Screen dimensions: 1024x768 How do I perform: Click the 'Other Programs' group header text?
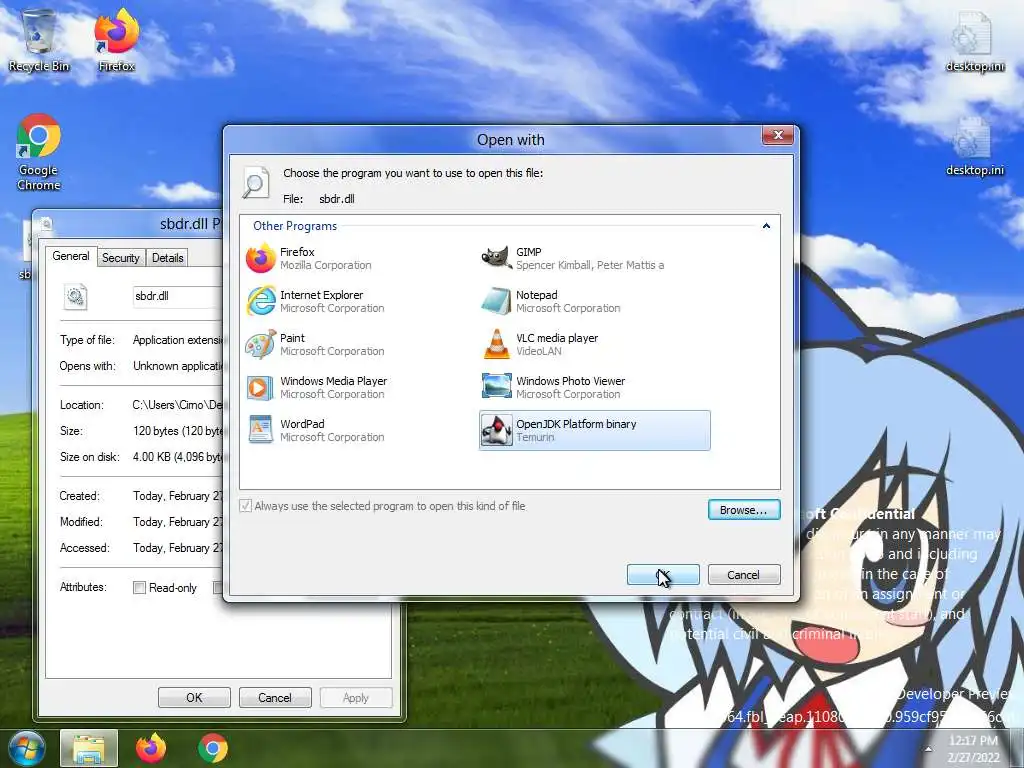pyautogui.click(x=295, y=225)
